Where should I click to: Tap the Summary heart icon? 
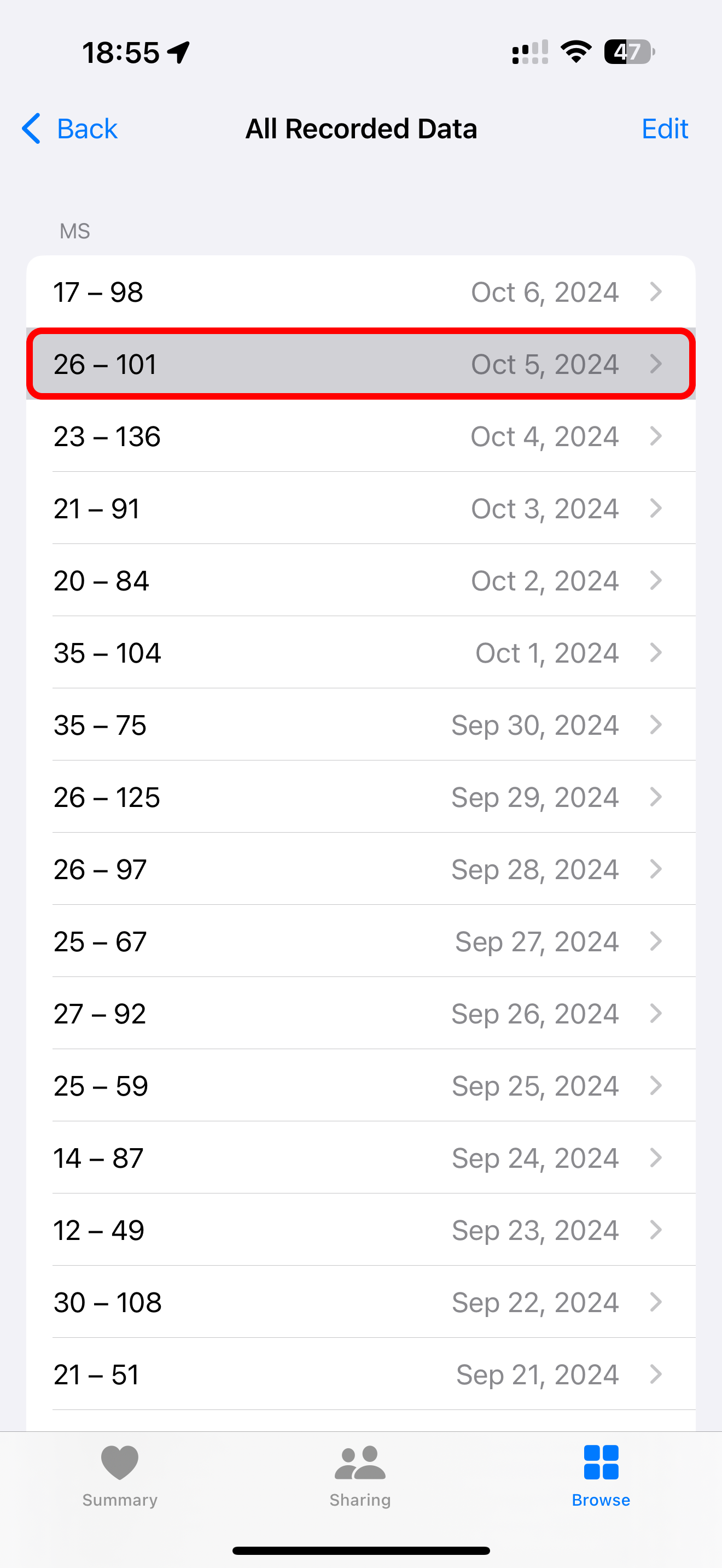[x=119, y=1462]
